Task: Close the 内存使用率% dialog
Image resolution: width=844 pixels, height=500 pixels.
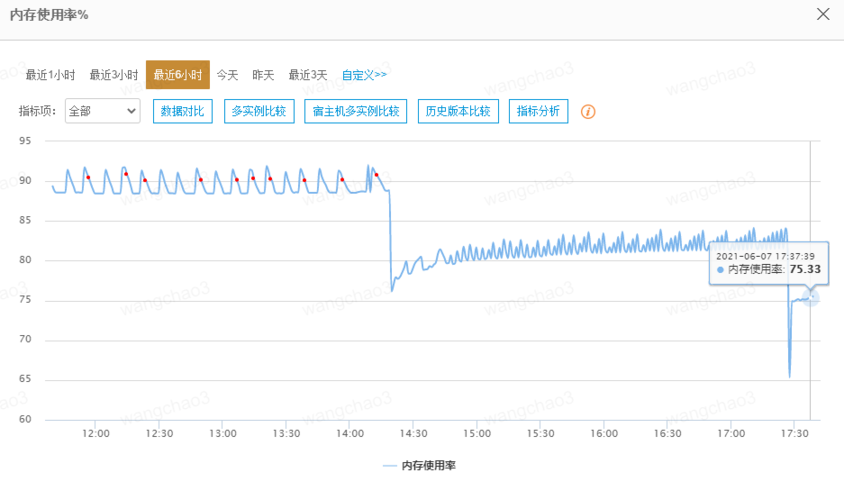Action: [822, 14]
